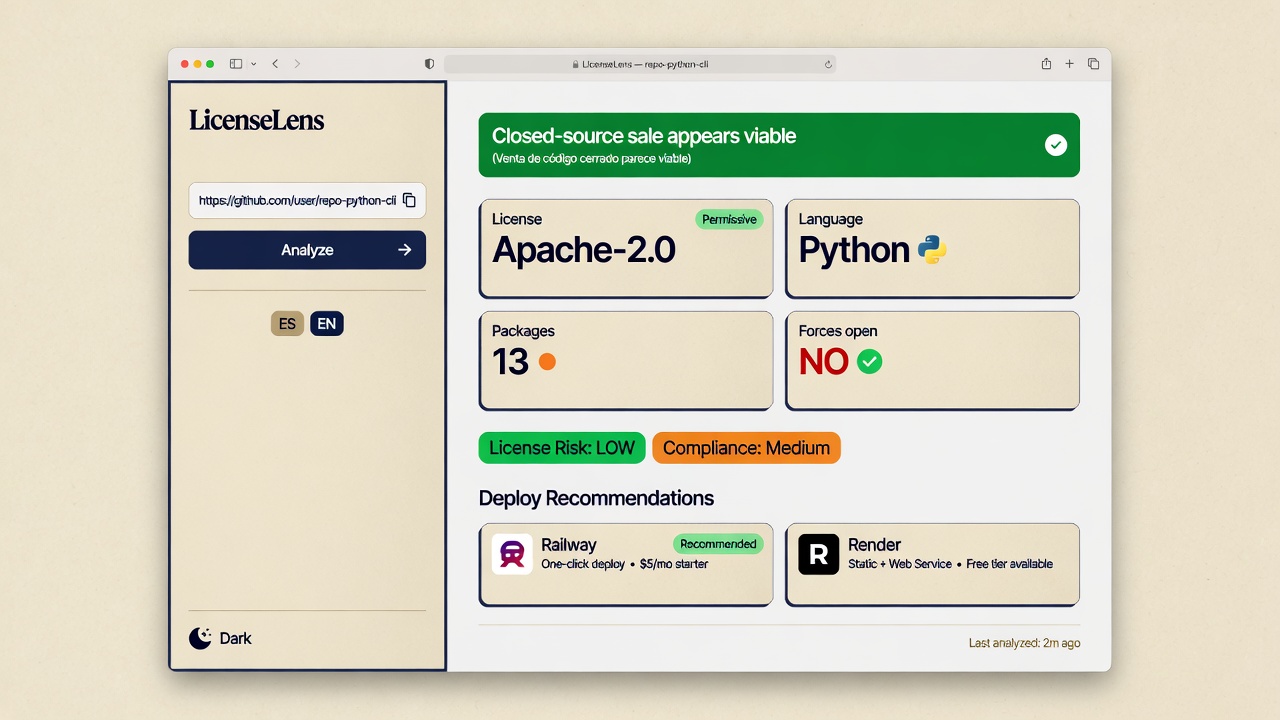Open the License Apache-2.0 card
This screenshot has height=720, width=1280.
(x=626, y=248)
